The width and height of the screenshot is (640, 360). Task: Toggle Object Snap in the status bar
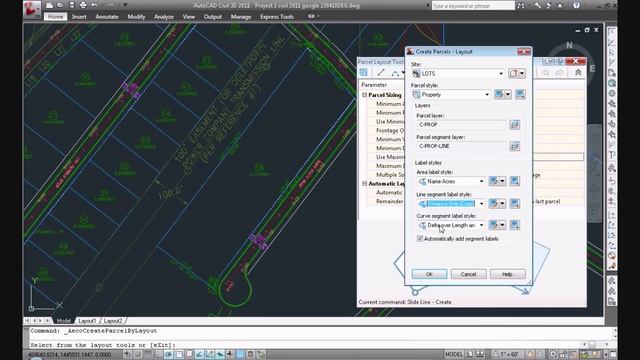click(x=179, y=354)
